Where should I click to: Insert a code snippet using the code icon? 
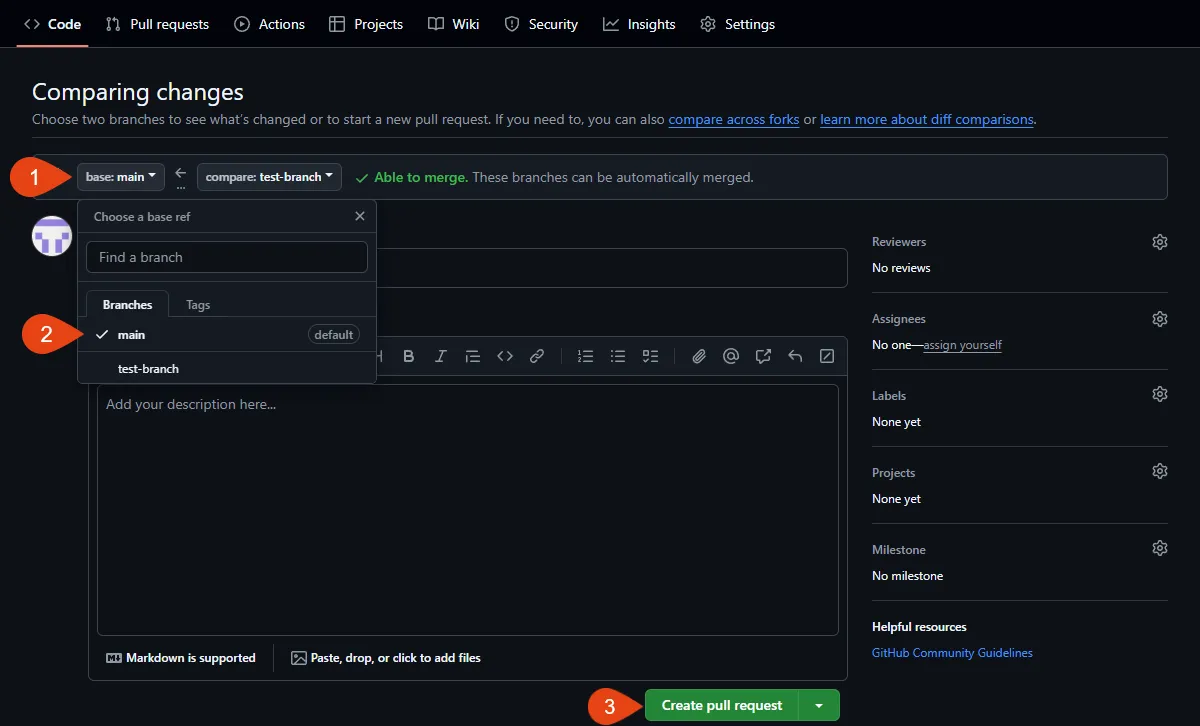[x=504, y=355]
